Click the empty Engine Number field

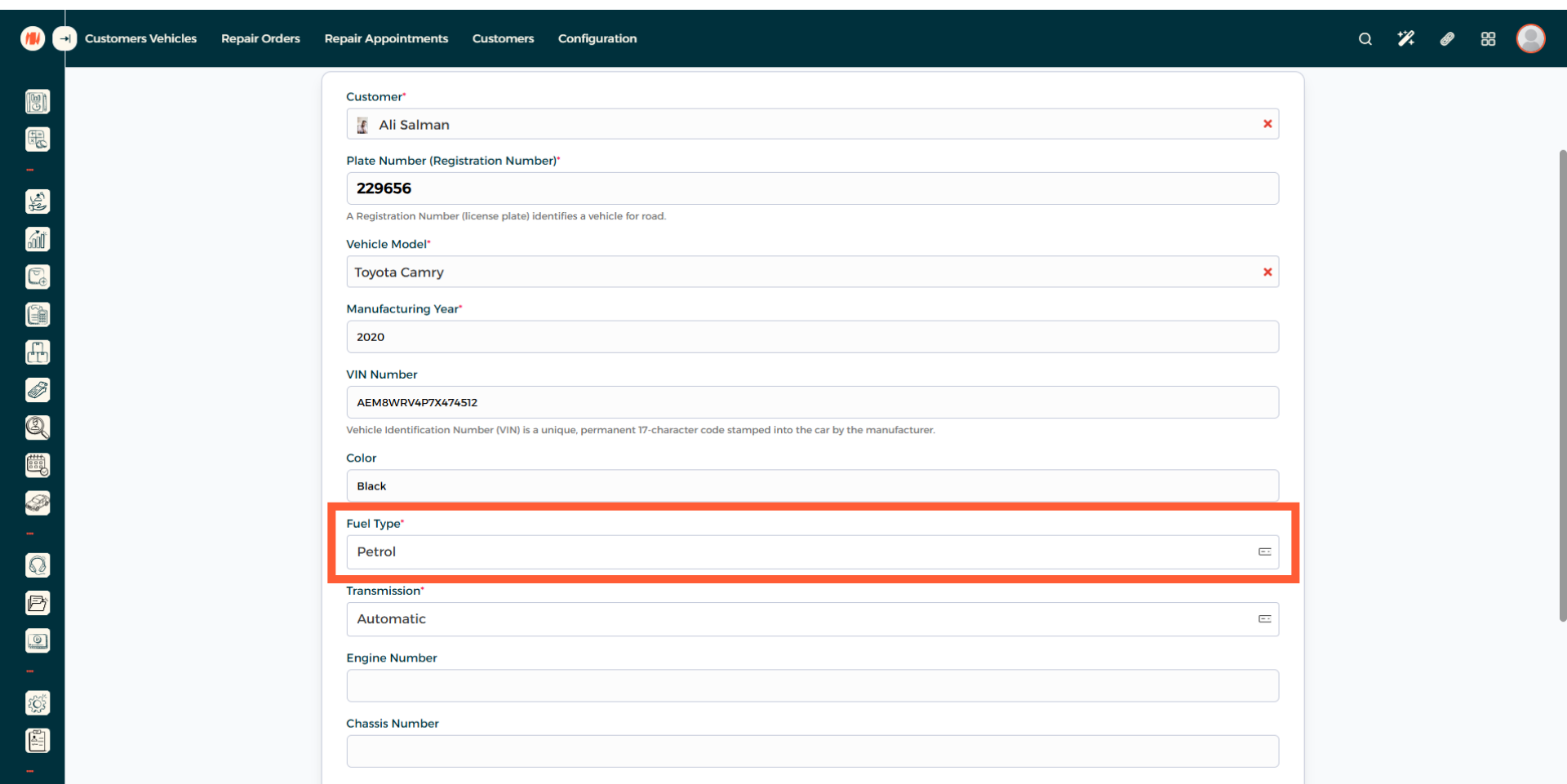click(811, 686)
